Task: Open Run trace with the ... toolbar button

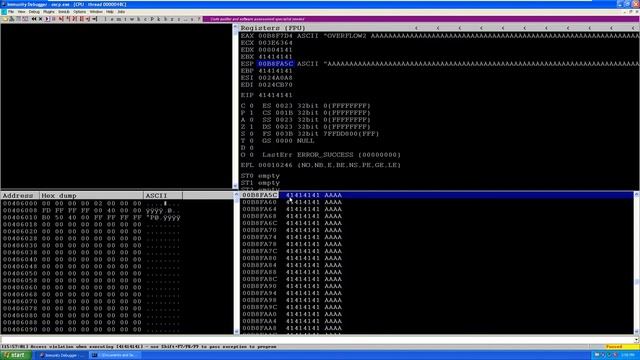Action: coord(185,19)
